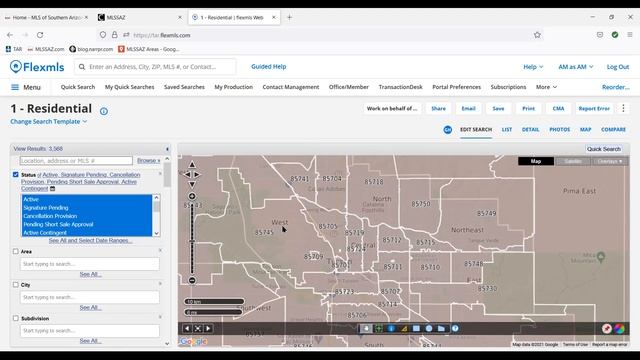Click See All and Select Date Ranges link
This screenshot has height=360, width=640.
click(x=91, y=240)
